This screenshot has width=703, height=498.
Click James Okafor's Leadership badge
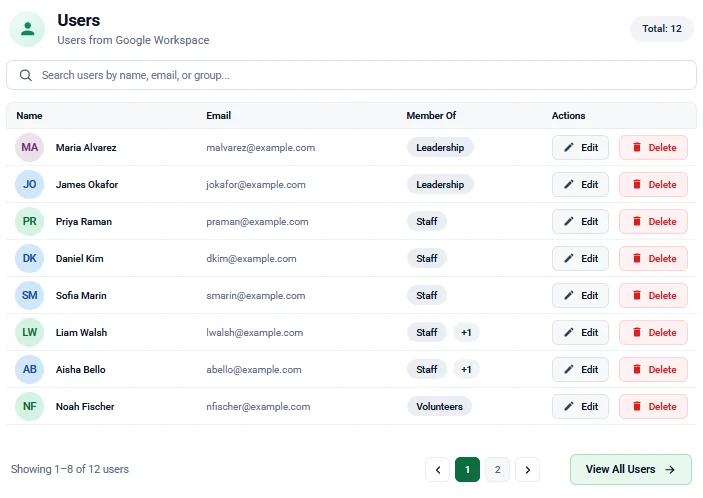[440, 184]
